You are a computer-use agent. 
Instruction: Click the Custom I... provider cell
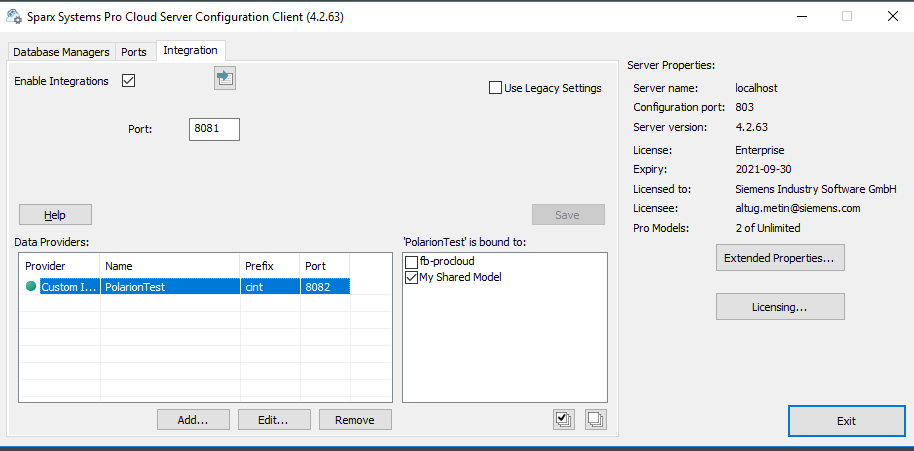point(69,287)
